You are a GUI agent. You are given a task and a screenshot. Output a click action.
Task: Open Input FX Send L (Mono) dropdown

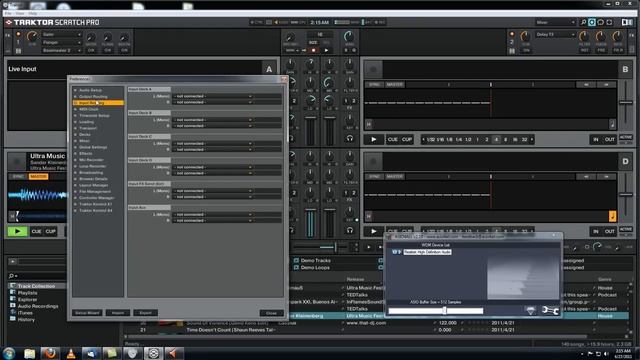coord(227,191)
